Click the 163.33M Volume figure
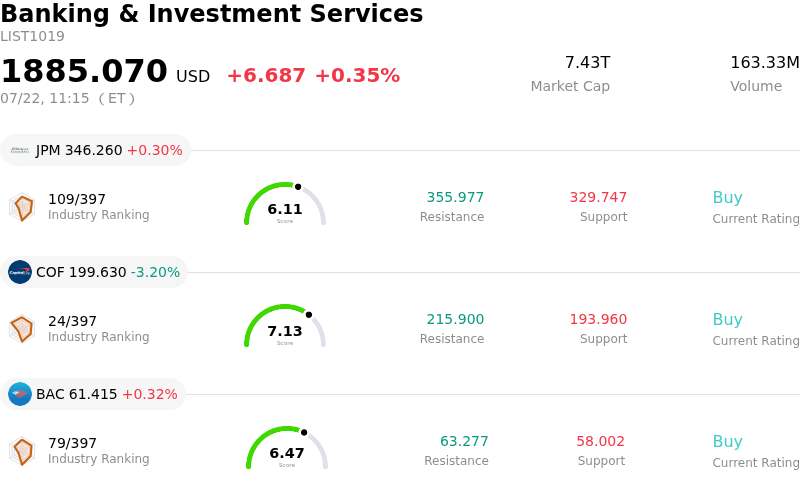The image size is (800, 488). pyautogui.click(x=764, y=62)
